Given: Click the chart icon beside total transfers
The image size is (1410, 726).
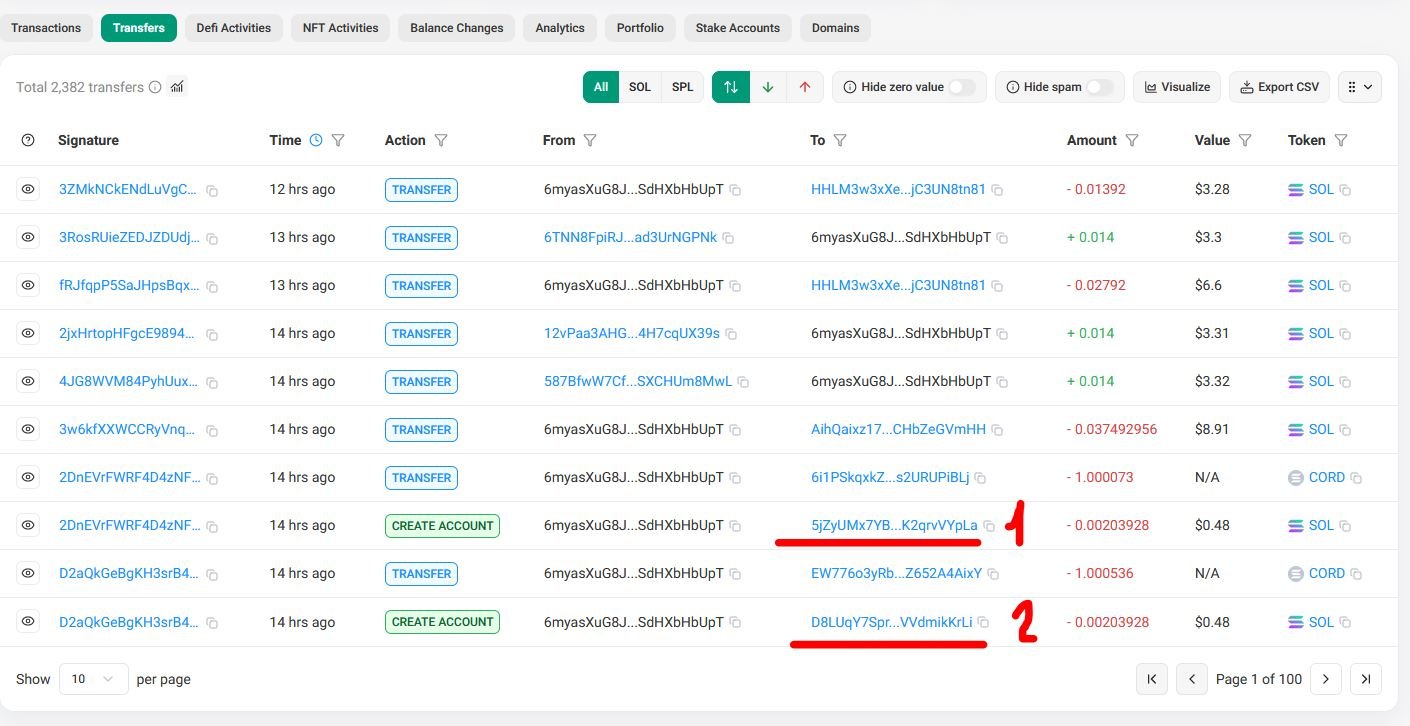Looking at the screenshot, I should [x=177, y=87].
